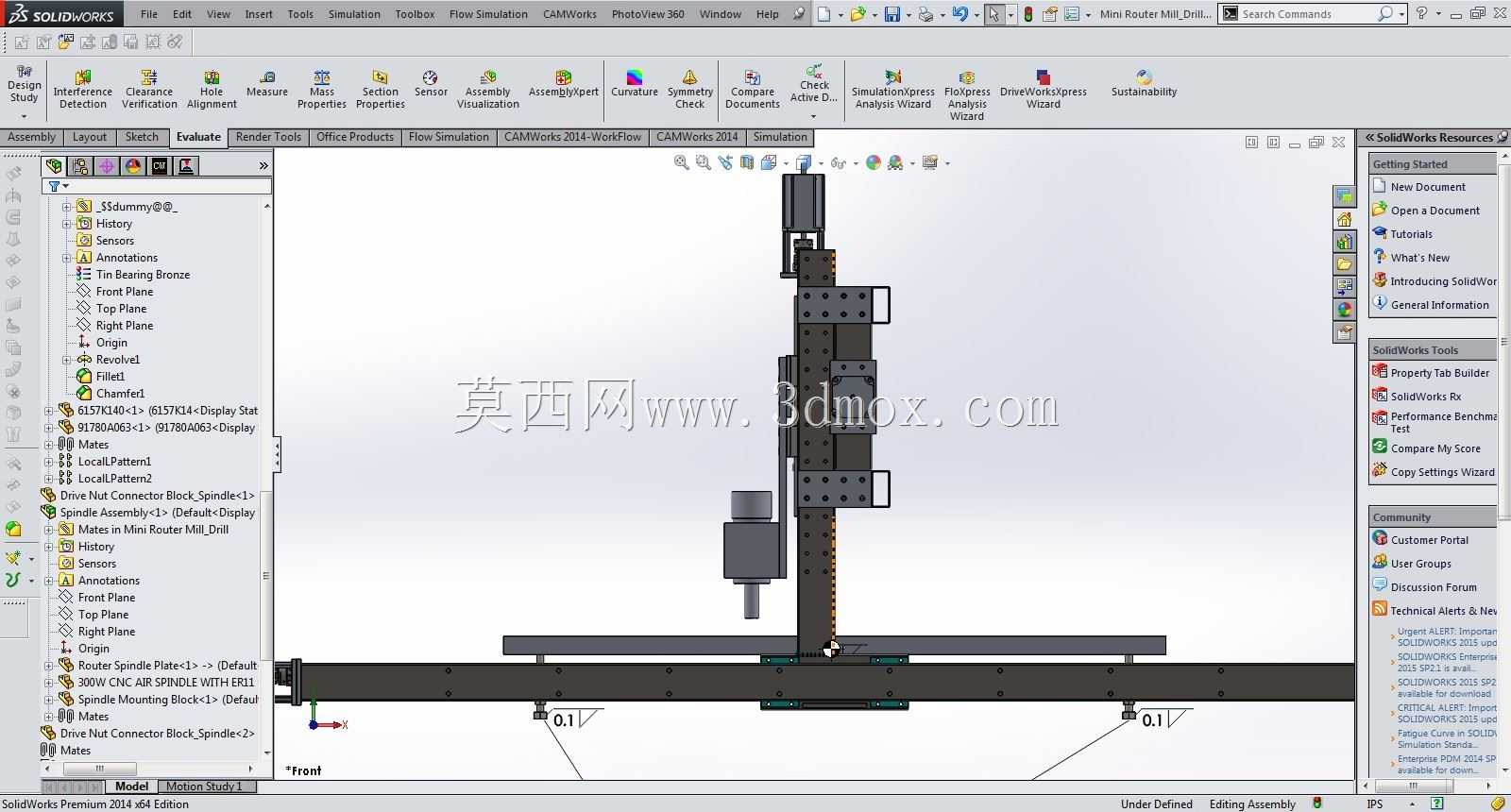Expand the Revolve1 feature node

coord(67,360)
